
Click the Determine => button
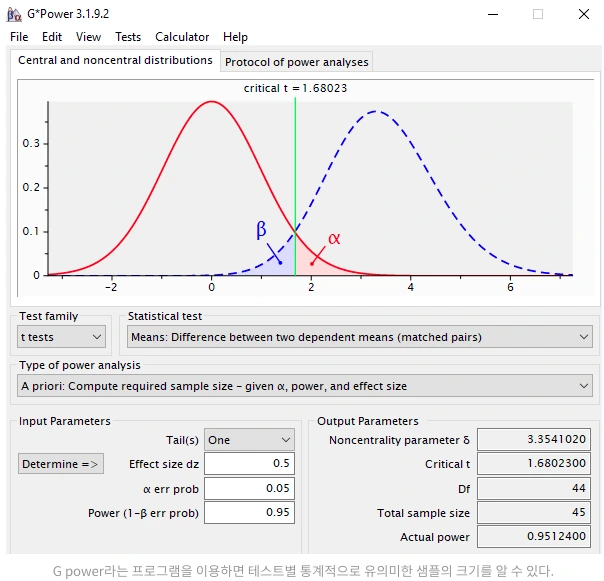click(x=61, y=464)
